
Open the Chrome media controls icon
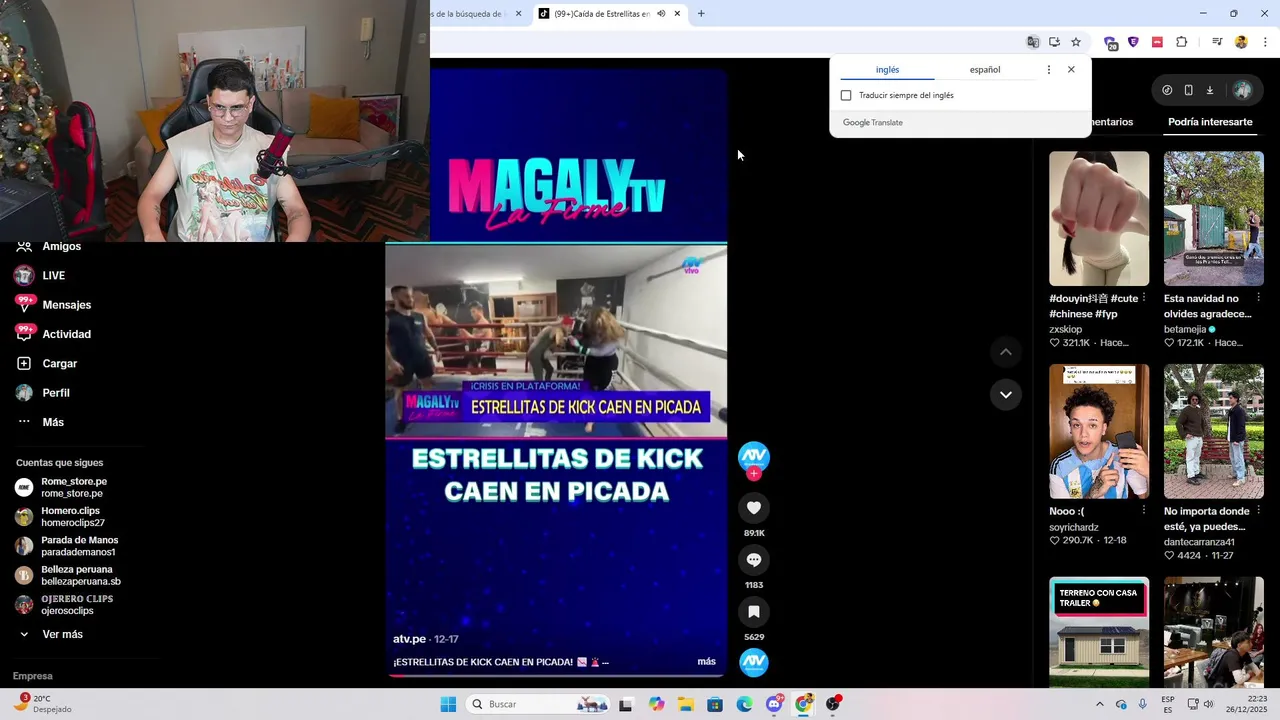click(1217, 42)
